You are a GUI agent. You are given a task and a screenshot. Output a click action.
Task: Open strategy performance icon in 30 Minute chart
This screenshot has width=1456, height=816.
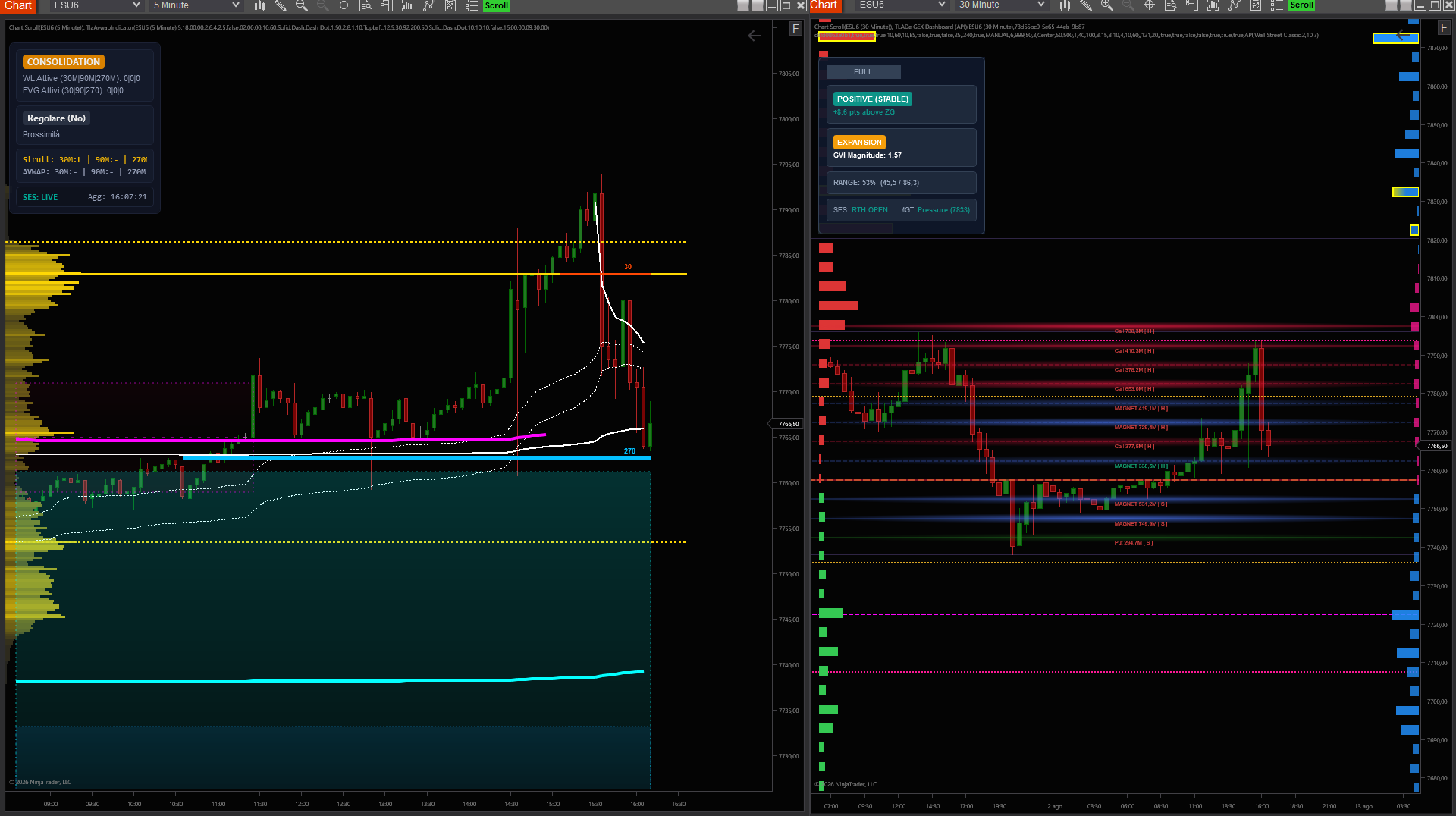coord(1256,5)
